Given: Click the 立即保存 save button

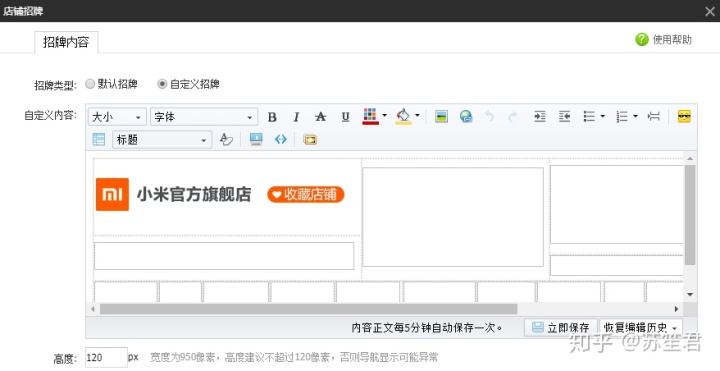Looking at the screenshot, I should (x=561, y=328).
